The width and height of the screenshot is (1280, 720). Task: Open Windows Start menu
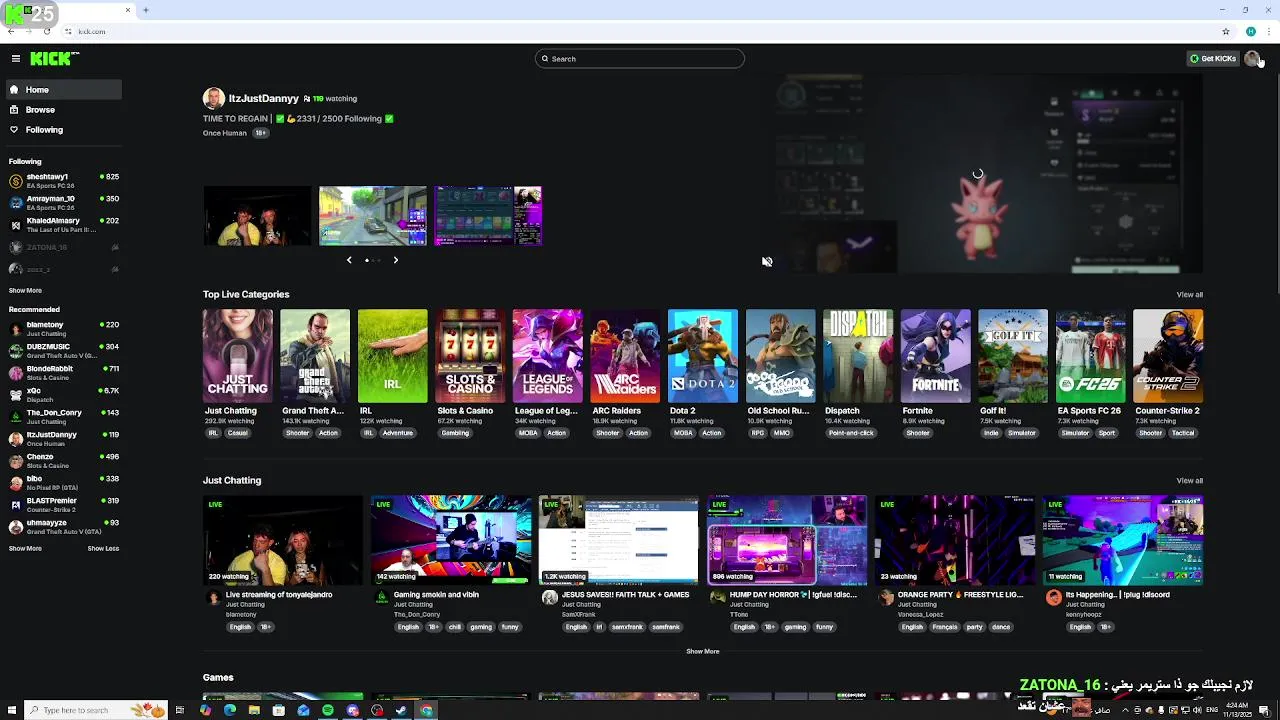click(10, 710)
